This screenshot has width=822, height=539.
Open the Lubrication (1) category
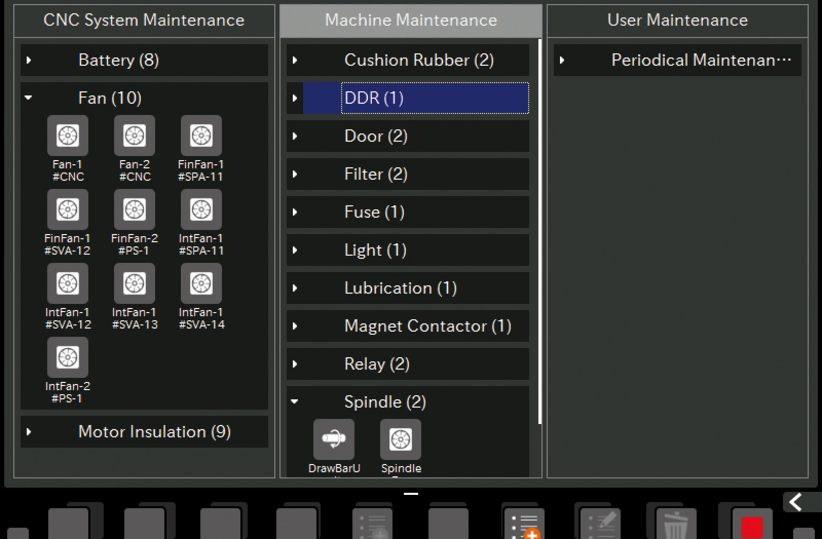(407, 288)
